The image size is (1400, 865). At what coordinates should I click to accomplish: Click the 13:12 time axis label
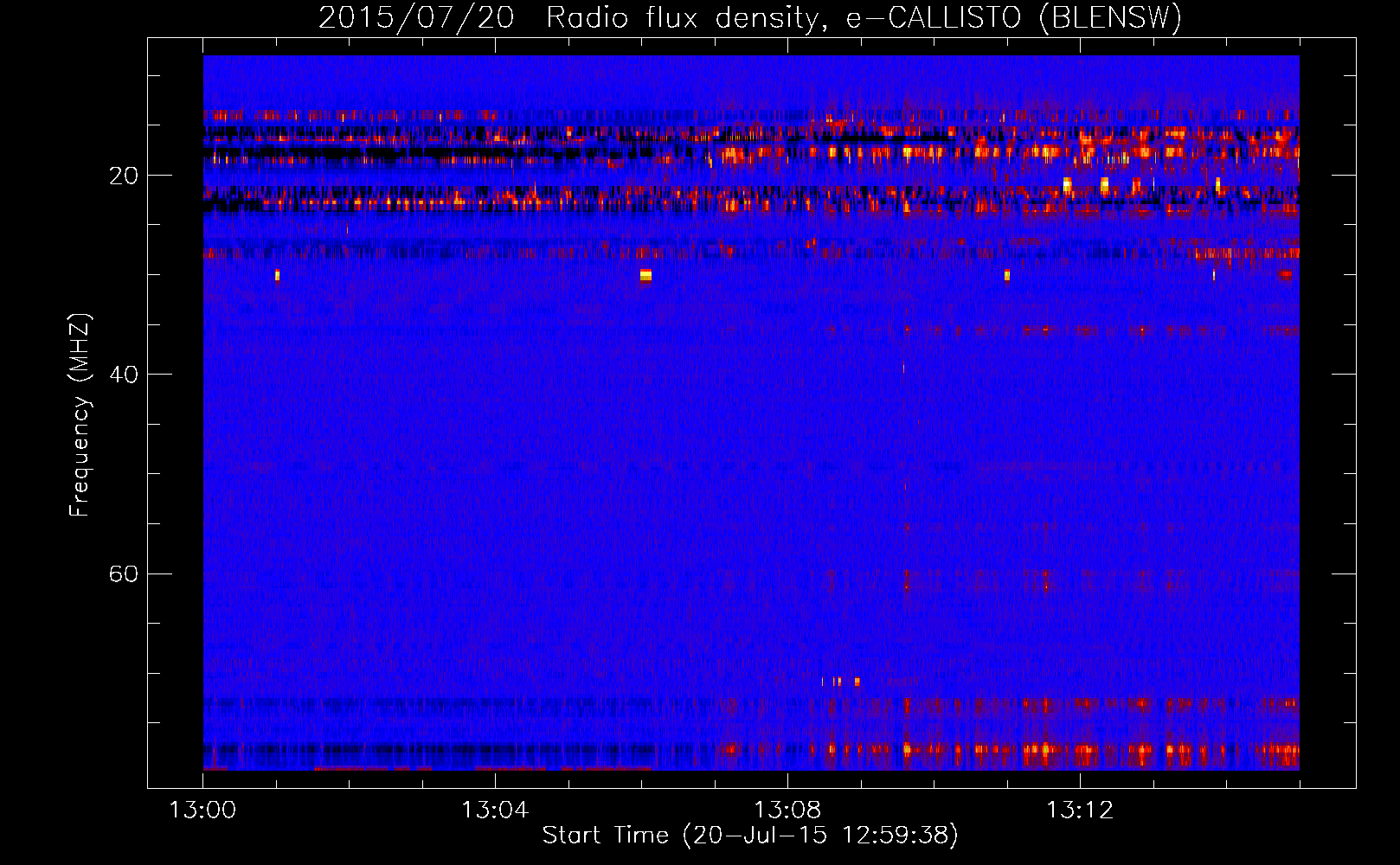(1080, 811)
